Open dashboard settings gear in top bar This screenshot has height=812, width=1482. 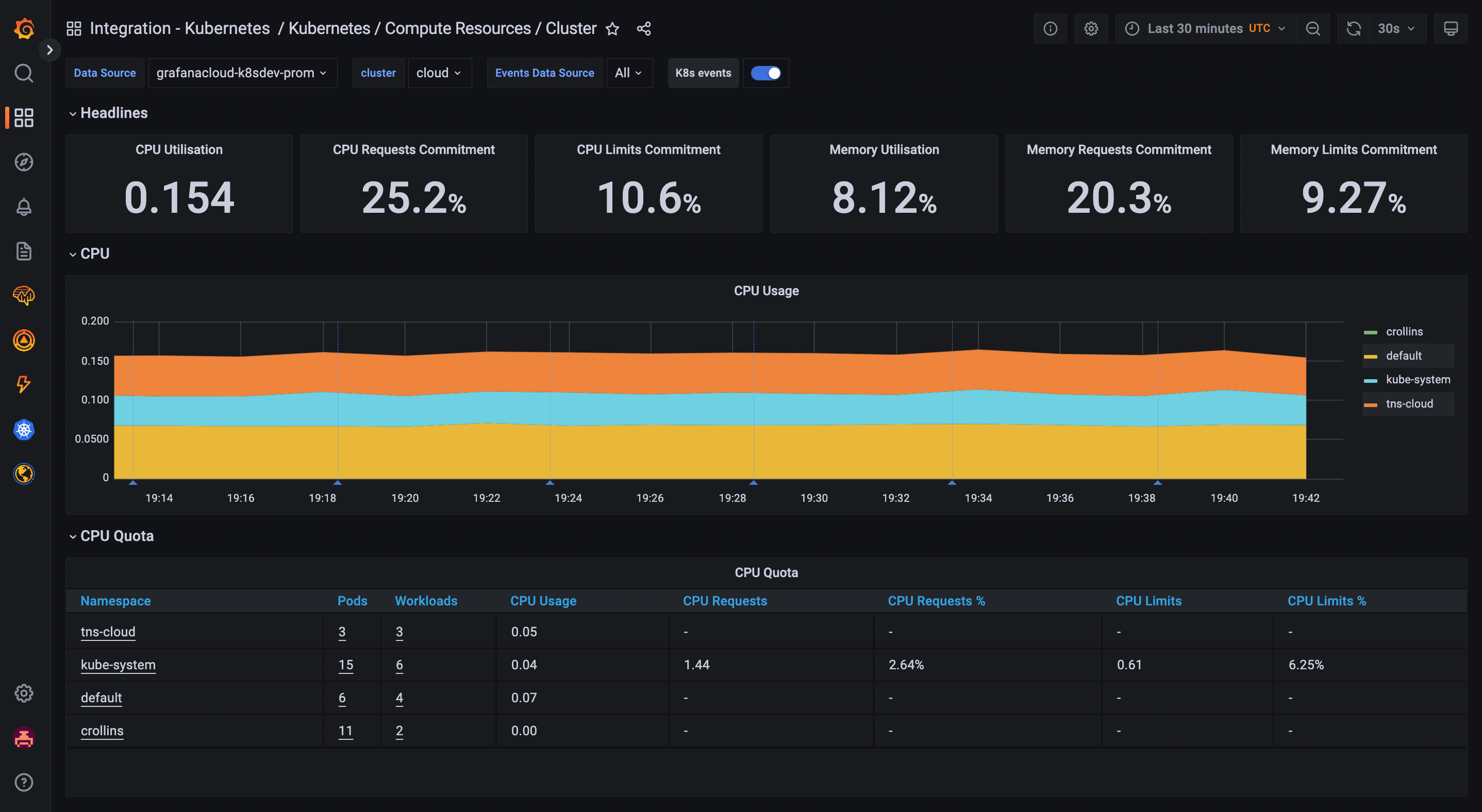point(1091,29)
